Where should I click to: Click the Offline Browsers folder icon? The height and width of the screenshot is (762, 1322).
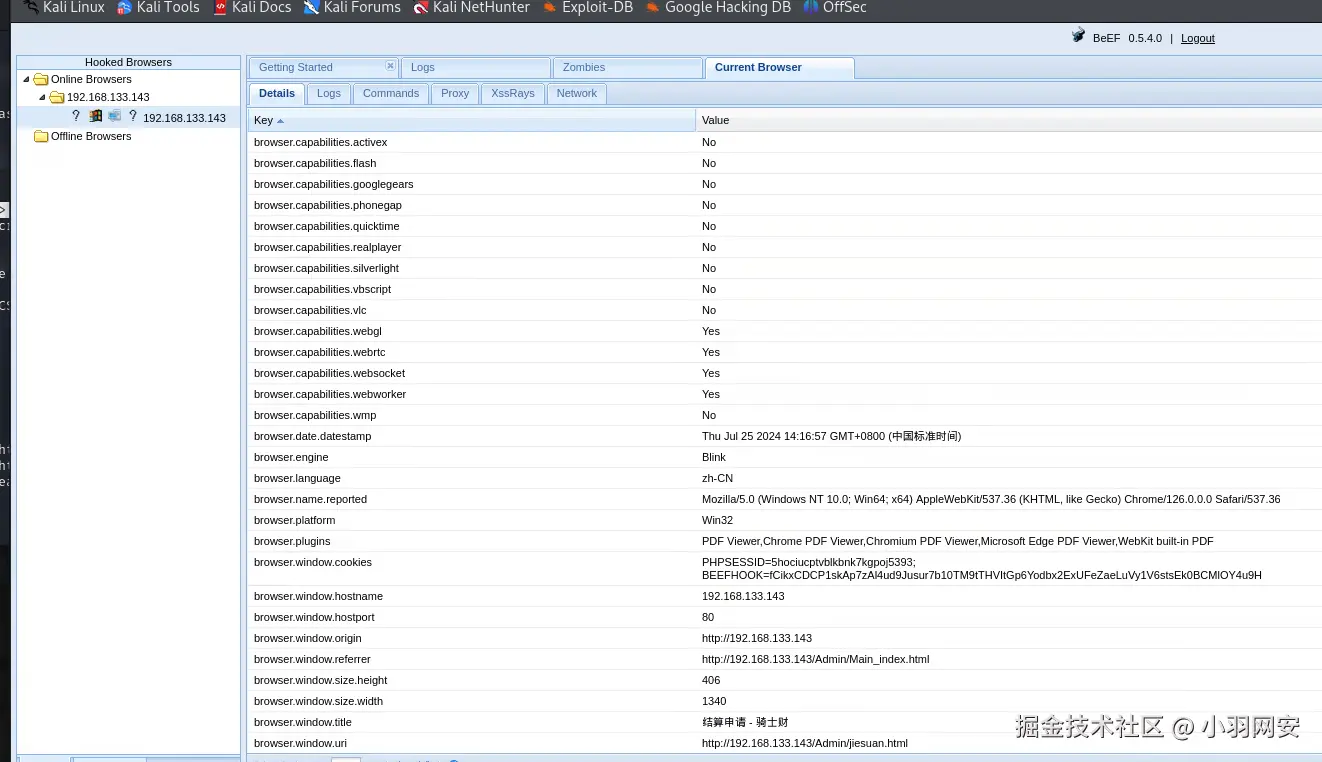(41, 136)
